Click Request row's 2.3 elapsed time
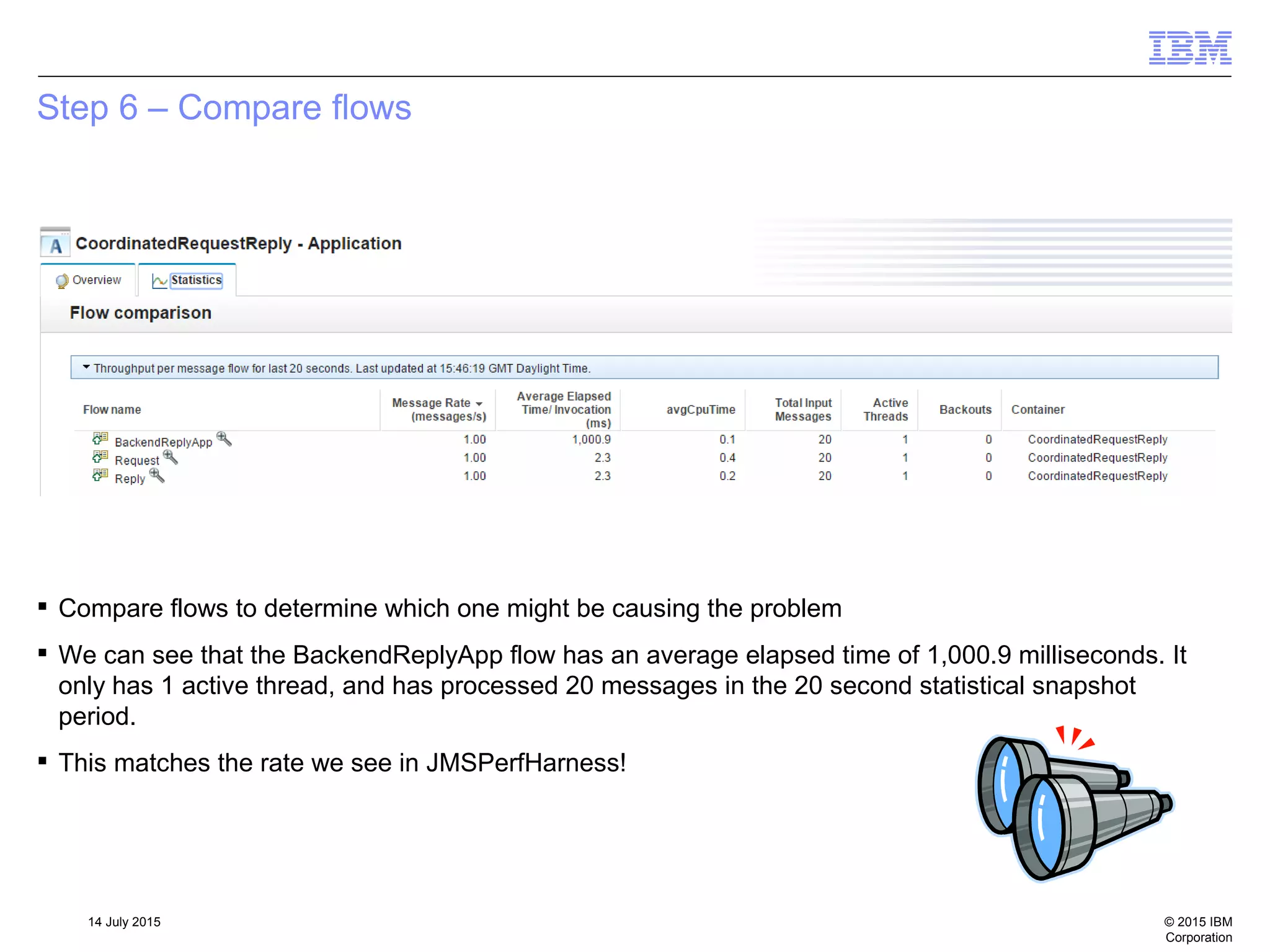The height and width of the screenshot is (952, 1270). pyautogui.click(x=603, y=458)
